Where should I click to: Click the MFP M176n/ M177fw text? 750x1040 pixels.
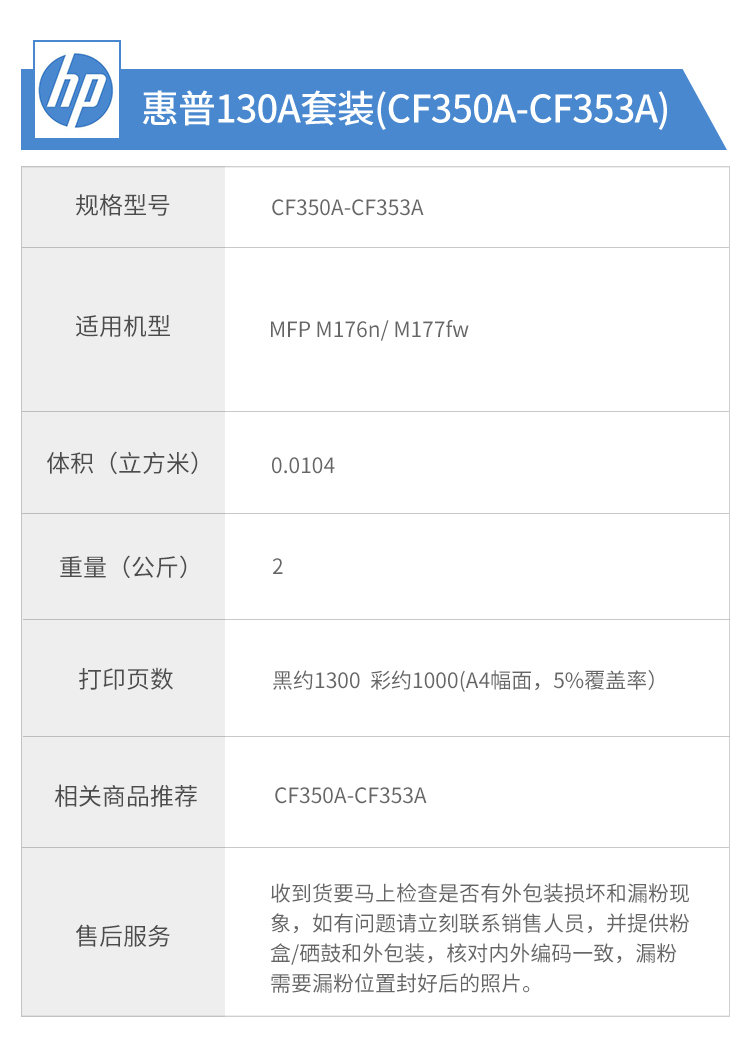click(369, 329)
